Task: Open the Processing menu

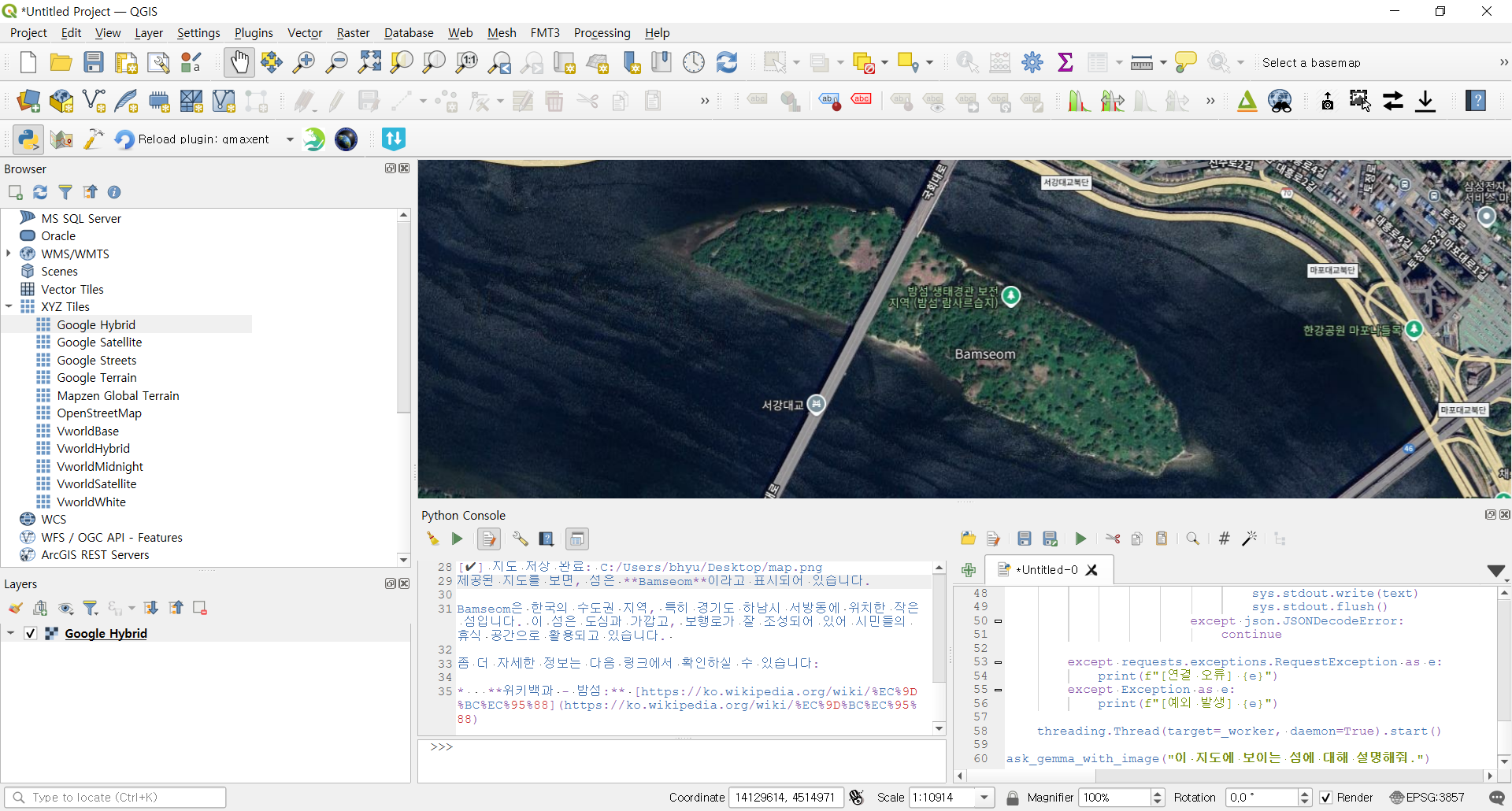Action: [x=602, y=33]
